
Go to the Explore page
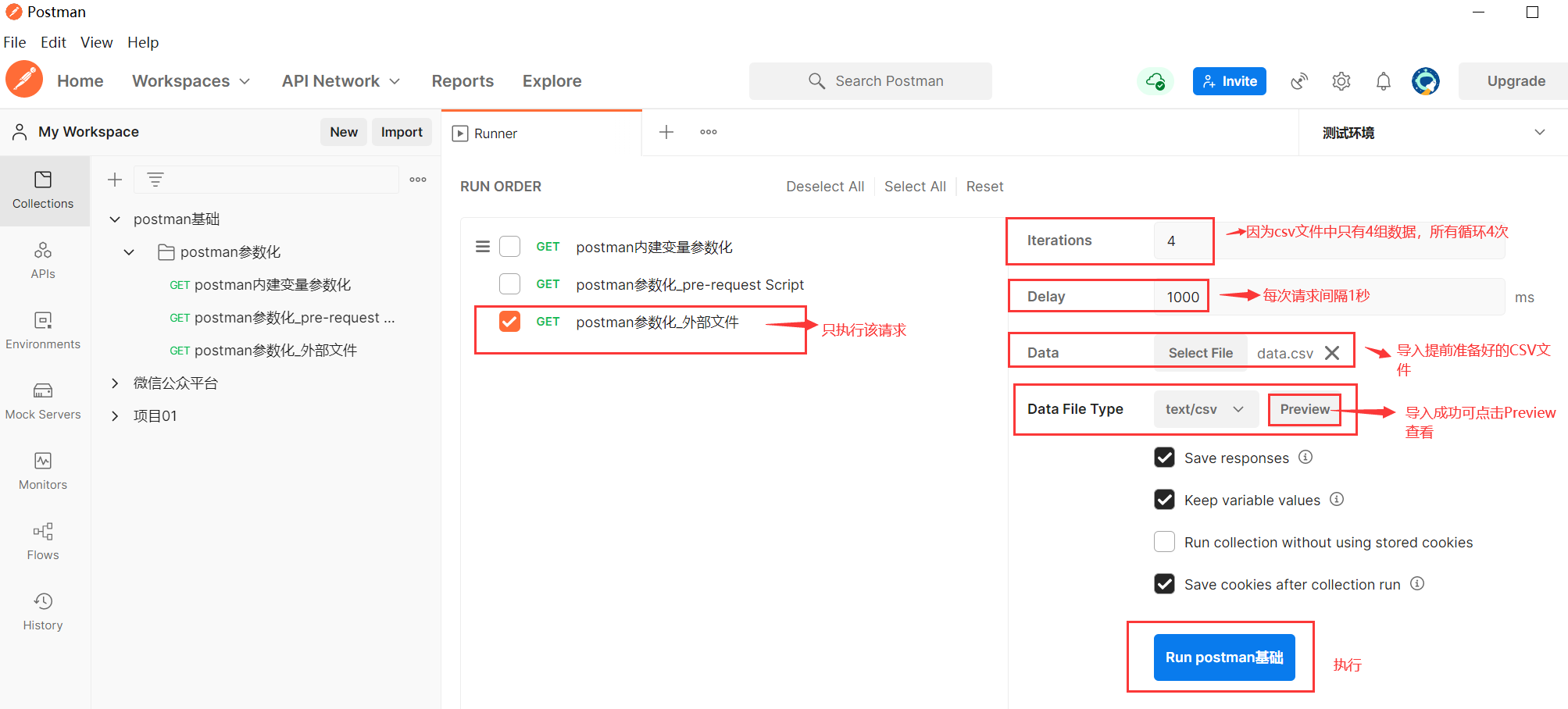pos(552,81)
